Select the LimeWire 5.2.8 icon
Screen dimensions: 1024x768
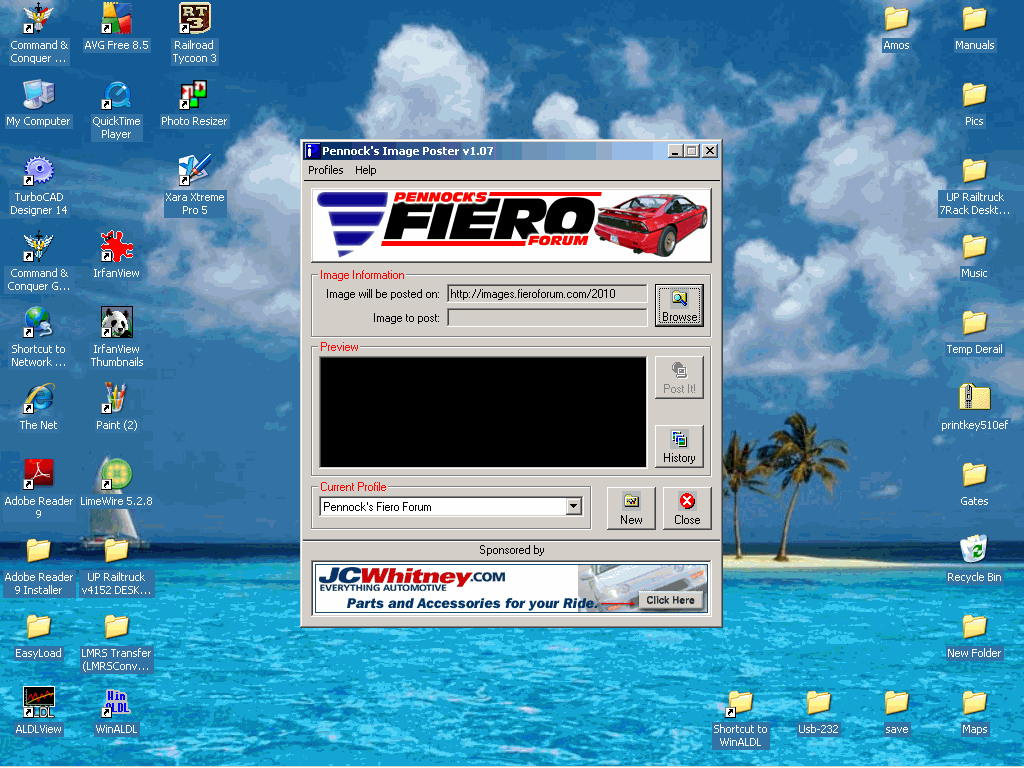[x=116, y=483]
